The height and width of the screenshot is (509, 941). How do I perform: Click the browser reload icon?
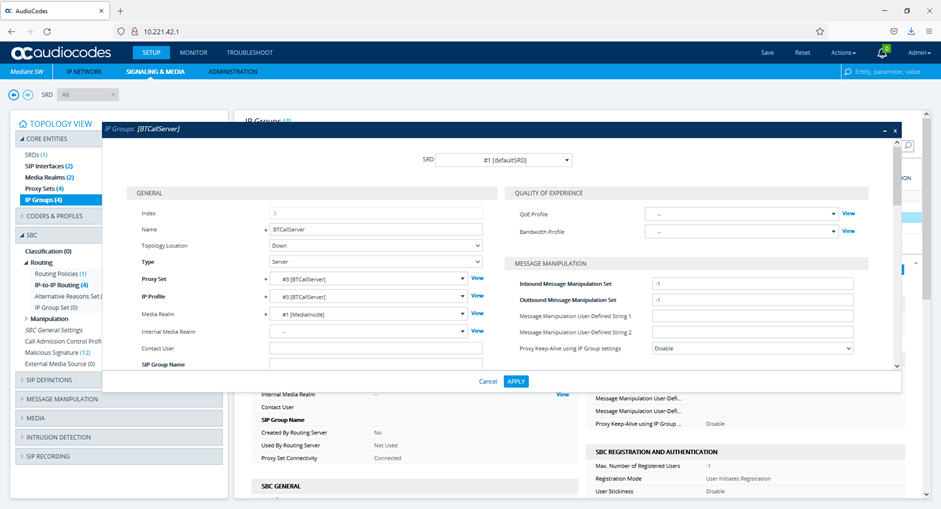pyautogui.click(x=47, y=32)
